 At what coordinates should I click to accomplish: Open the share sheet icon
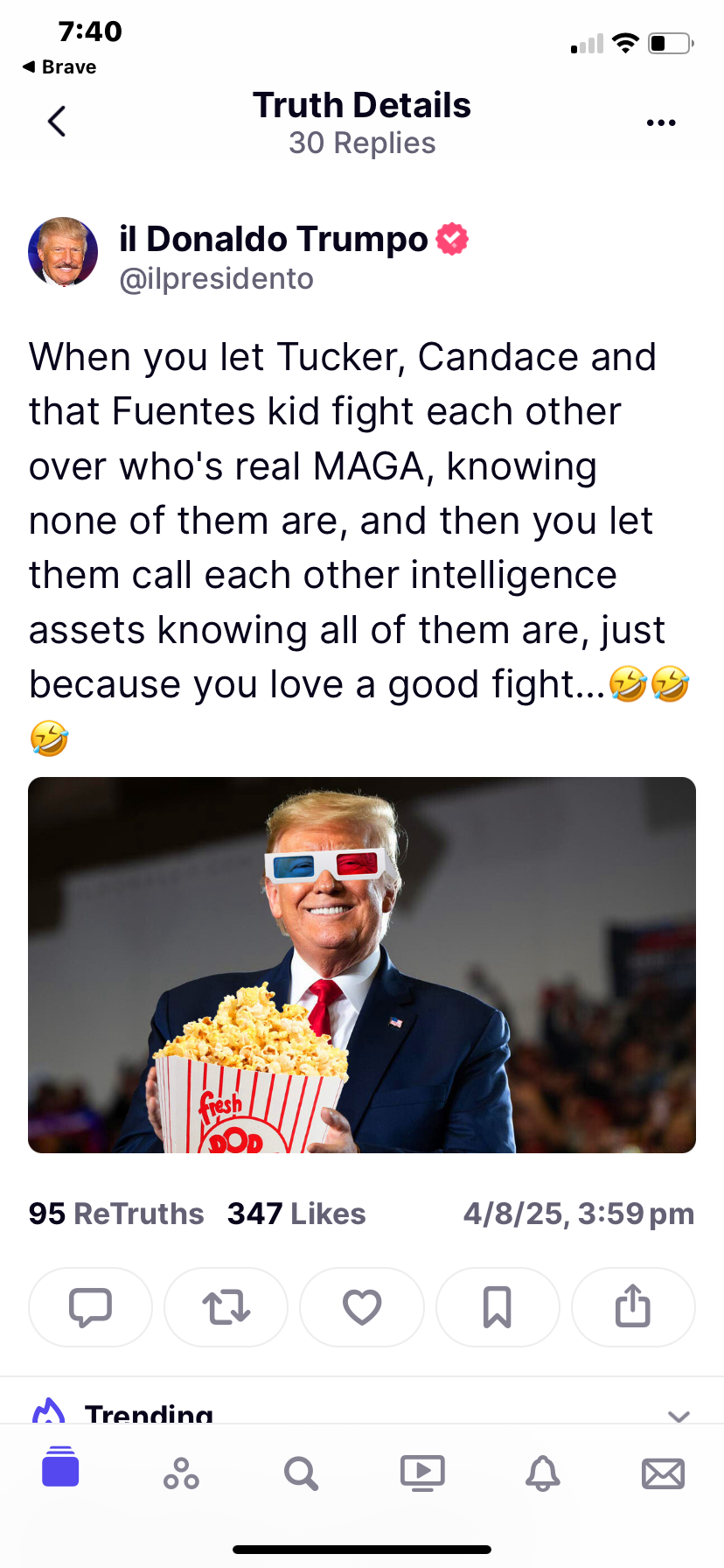tap(633, 1307)
